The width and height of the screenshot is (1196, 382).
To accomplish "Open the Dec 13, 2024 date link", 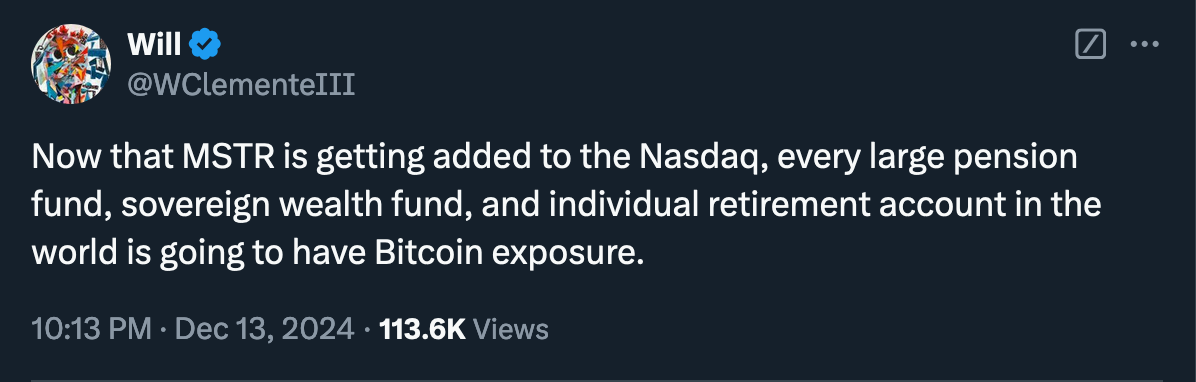I will click(x=265, y=329).
